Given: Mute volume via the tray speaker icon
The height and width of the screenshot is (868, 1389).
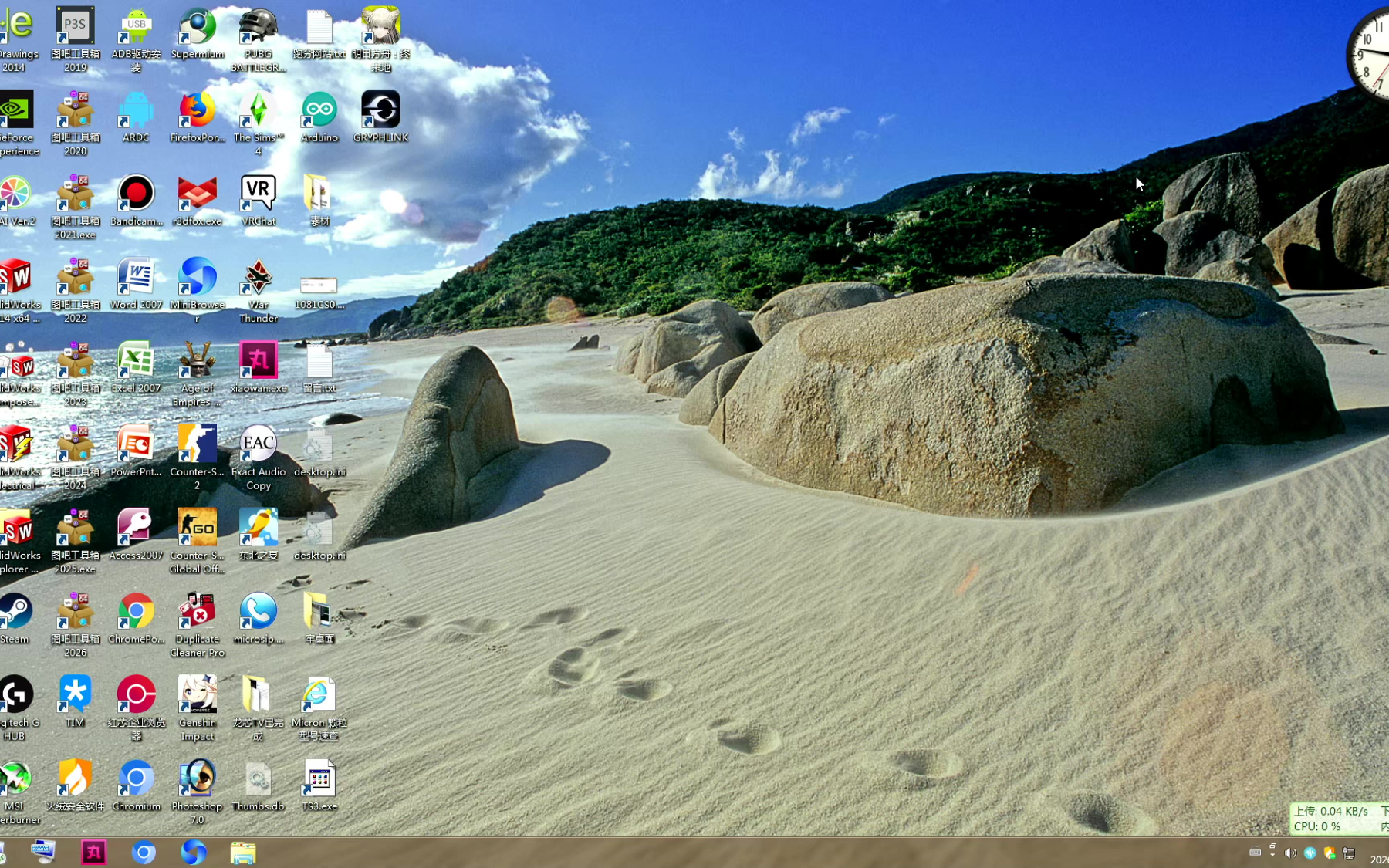Looking at the screenshot, I should (x=1290, y=853).
